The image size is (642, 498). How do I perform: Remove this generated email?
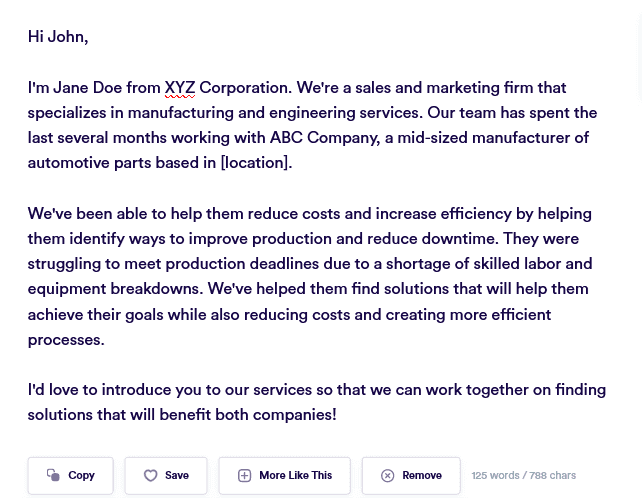pos(411,476)
